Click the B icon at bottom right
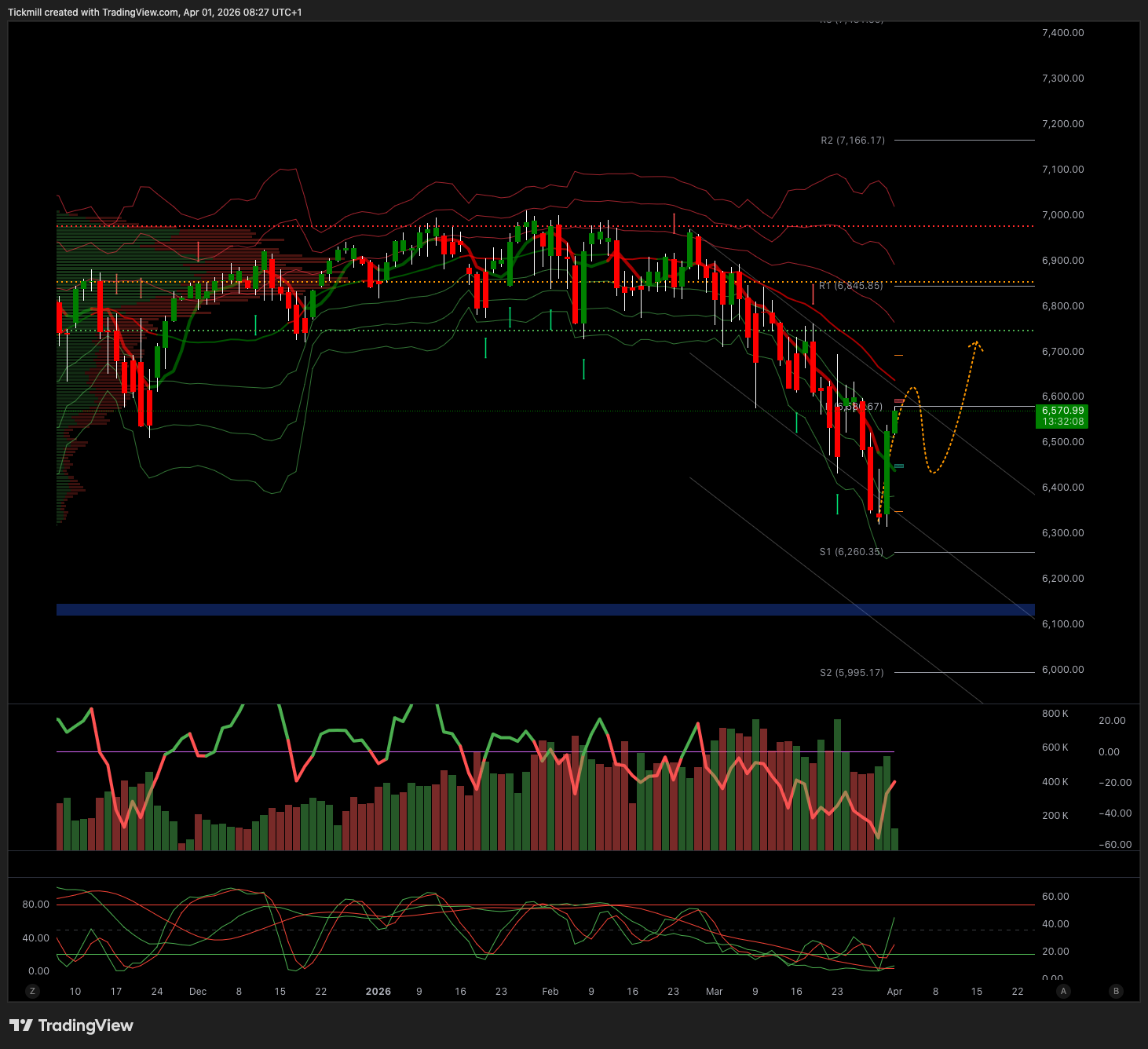This screenshot has height=1049, width=1148. [1116, 991]
